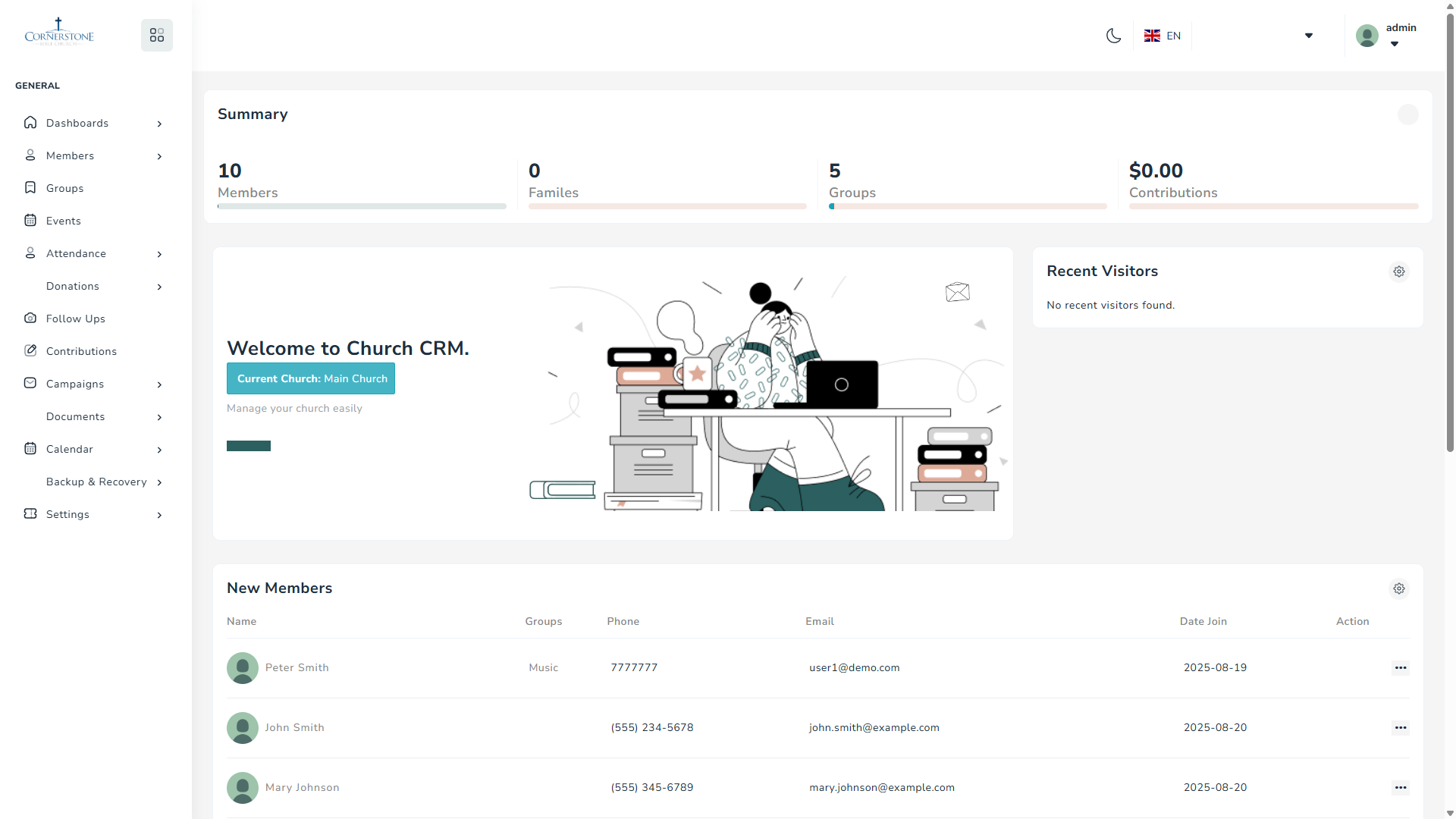
Task: Select Backup & Recovery menu item
Action: [x=96, y=482]
